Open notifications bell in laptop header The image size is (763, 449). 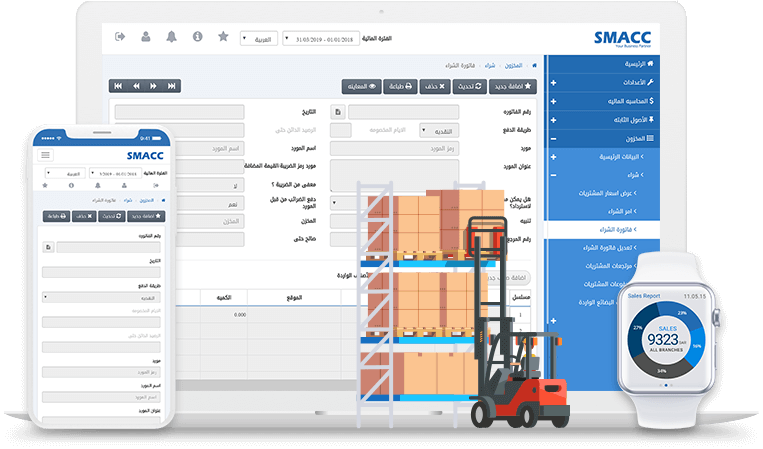point(172,37)
